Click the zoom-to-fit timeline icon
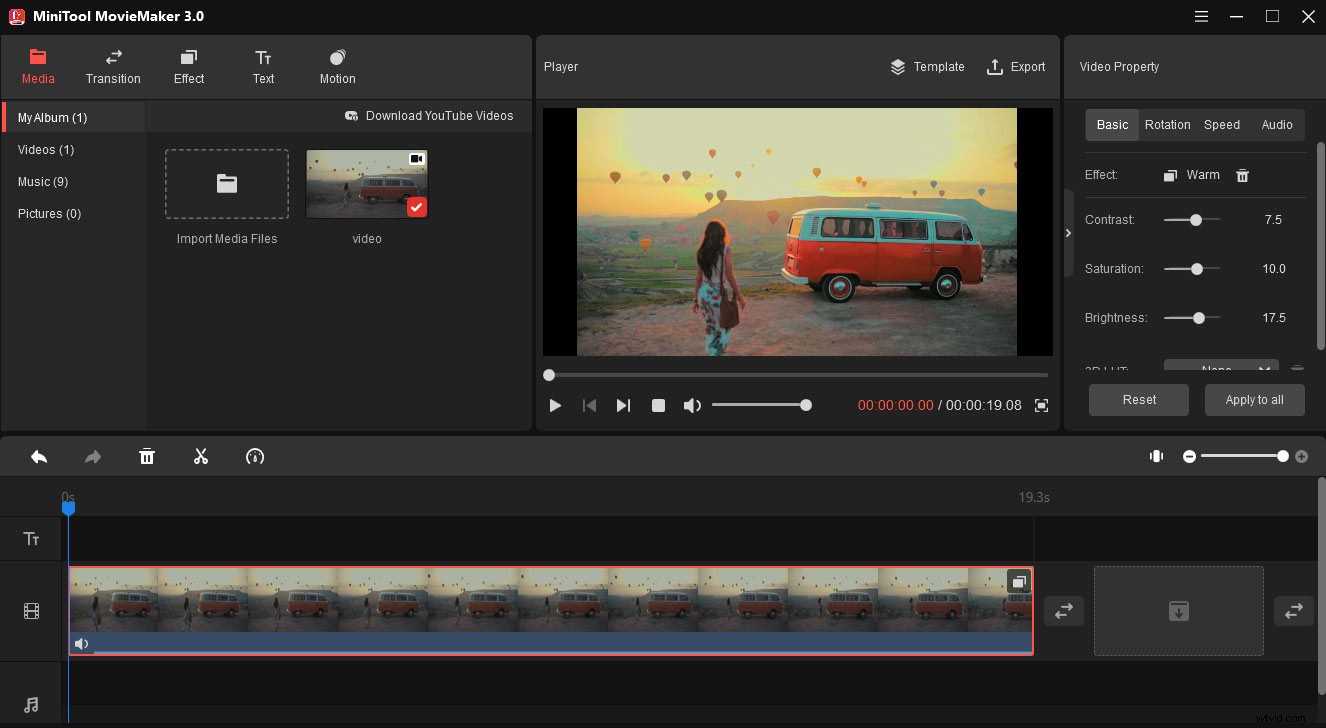The height and width of the screenshot is (728, 1326). click(1156, 456)
